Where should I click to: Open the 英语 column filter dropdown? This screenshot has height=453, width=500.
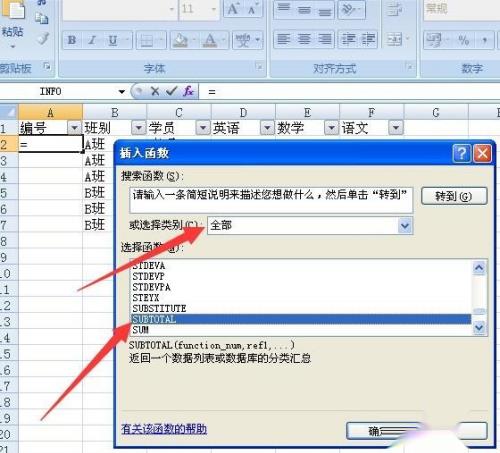click(267, 128)
